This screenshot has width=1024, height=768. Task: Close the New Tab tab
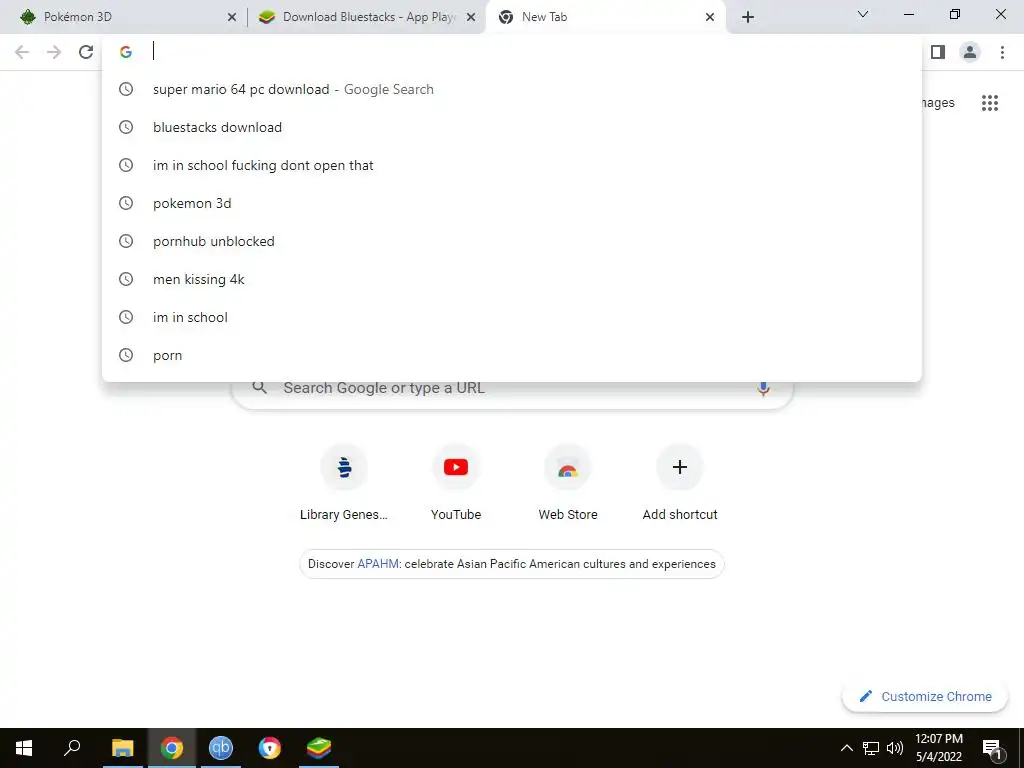[710, 17]
